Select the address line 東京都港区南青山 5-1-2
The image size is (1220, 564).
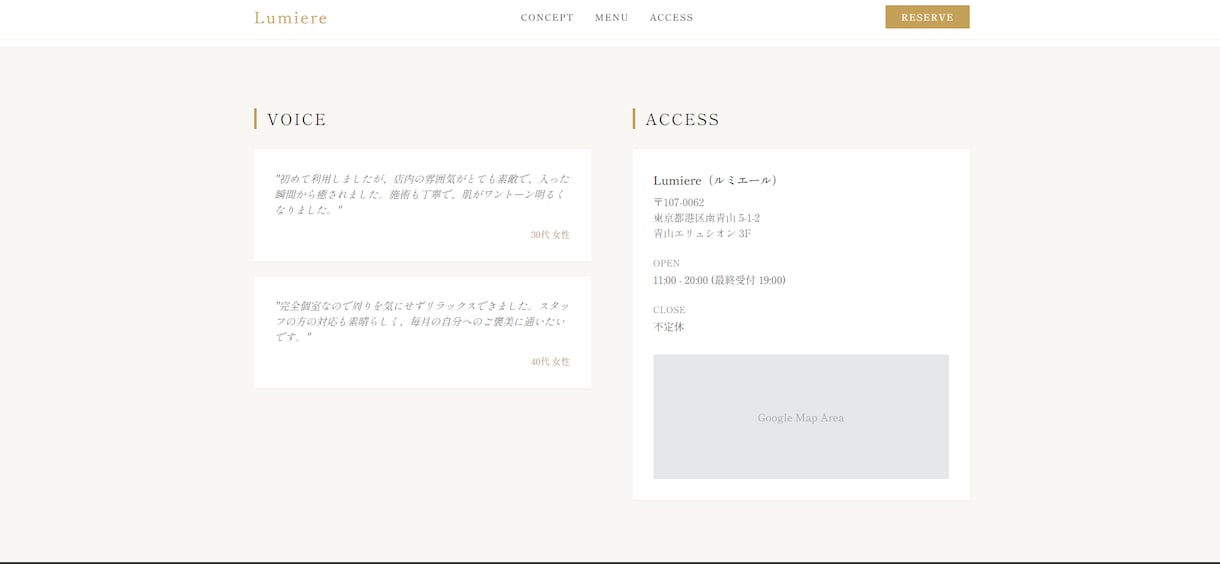[x=706, y=218]
